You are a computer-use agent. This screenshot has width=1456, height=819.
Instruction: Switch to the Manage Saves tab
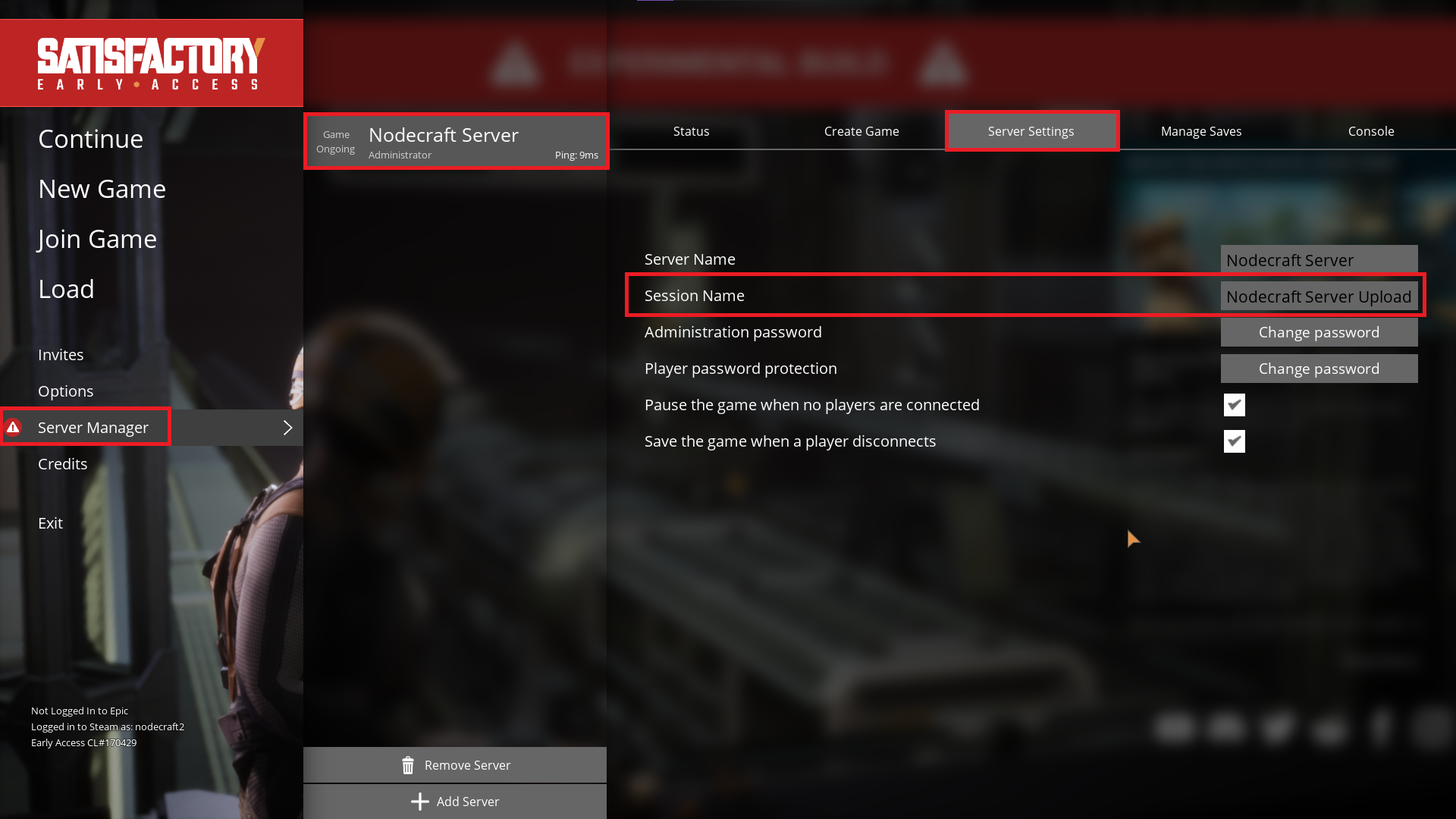click(1201, 131)
